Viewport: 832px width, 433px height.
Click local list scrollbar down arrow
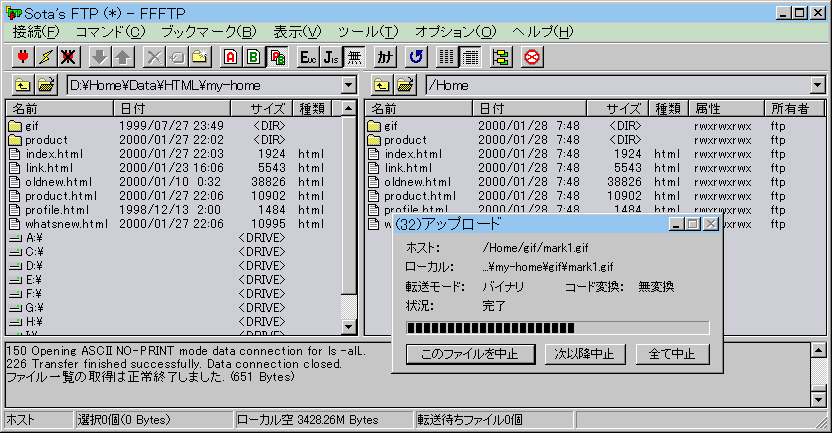(x=349, y=327)
